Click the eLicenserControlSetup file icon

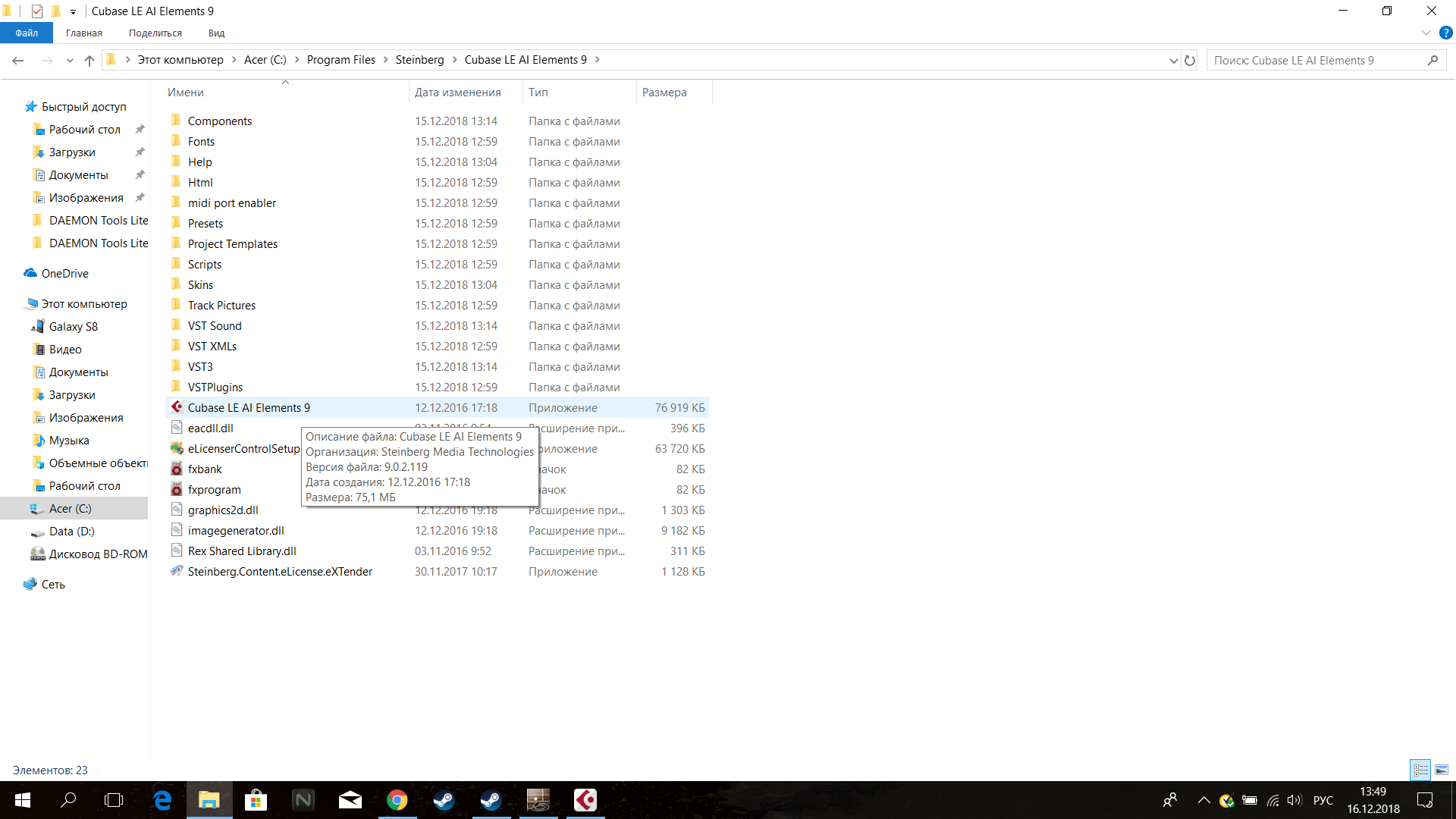pyautogui.click(x=177, y=448)
